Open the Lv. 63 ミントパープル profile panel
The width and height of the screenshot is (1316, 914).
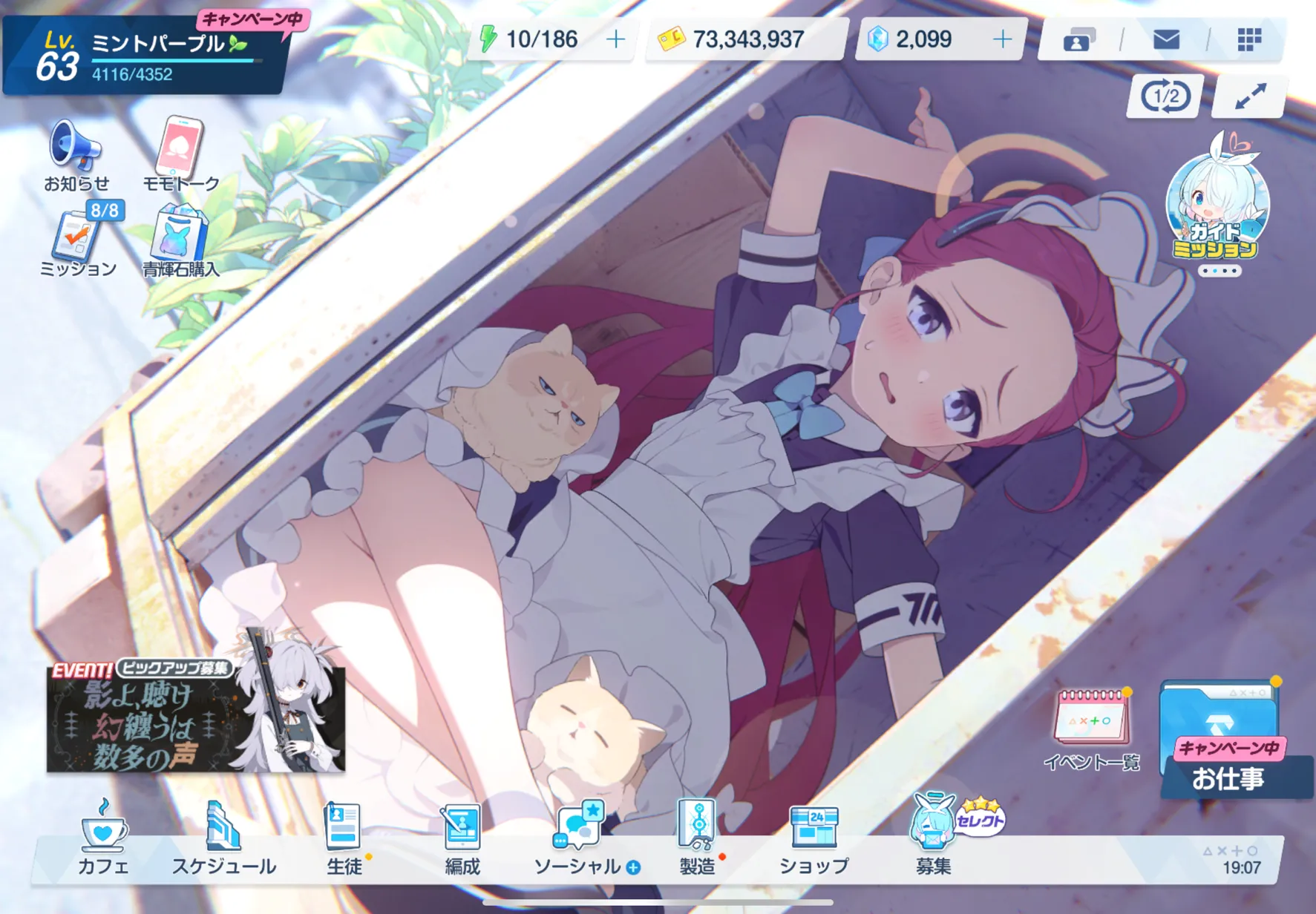145,55
